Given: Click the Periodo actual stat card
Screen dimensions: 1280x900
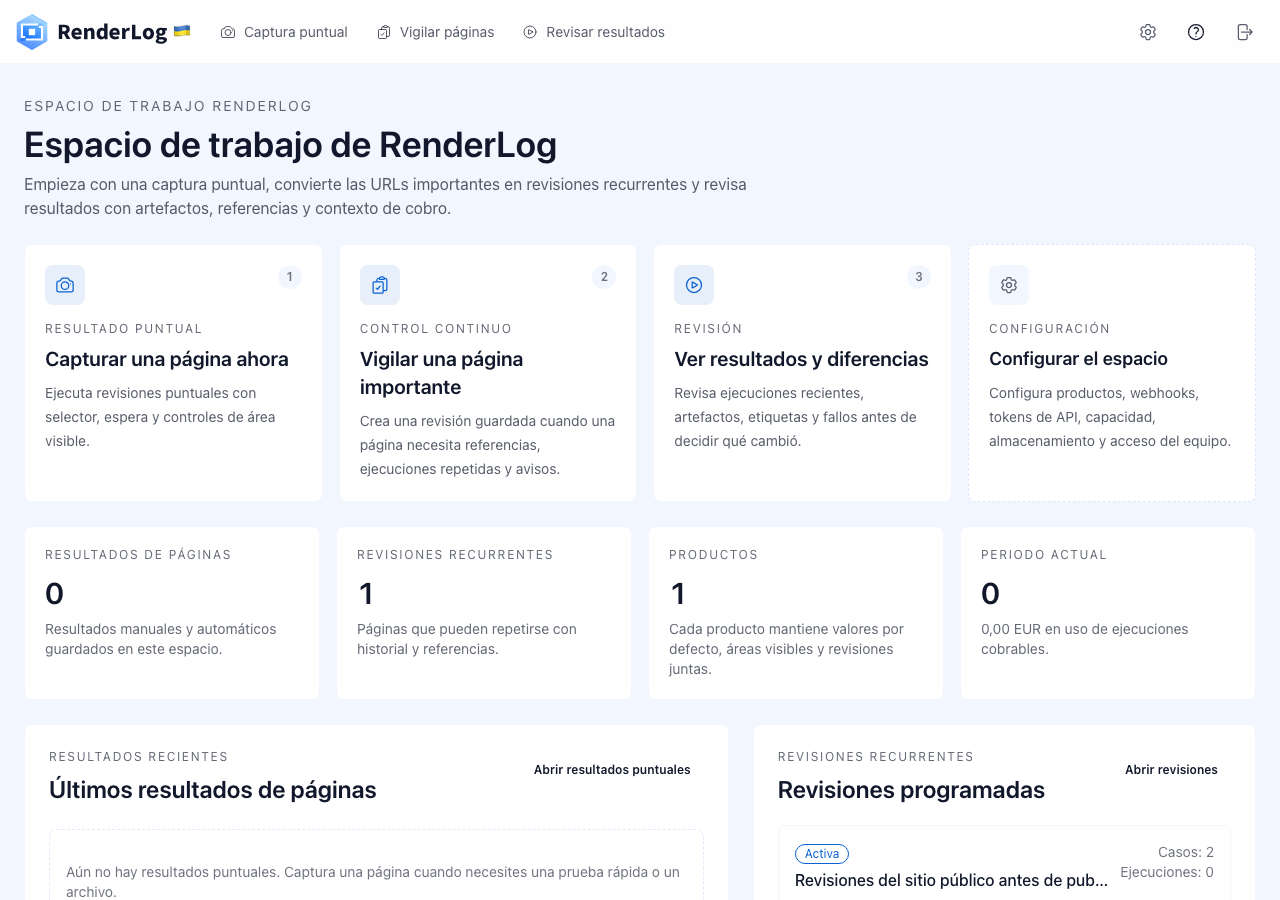Looking at the screenshot, I should 1108,613.
